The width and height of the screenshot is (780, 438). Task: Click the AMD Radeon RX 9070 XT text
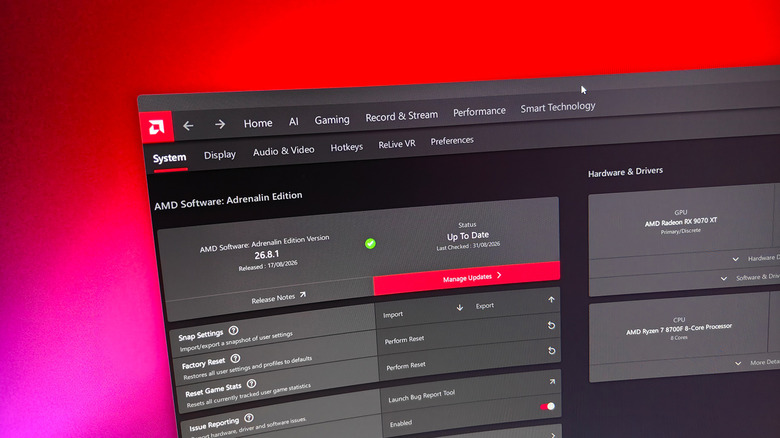[x=681, y=221]
